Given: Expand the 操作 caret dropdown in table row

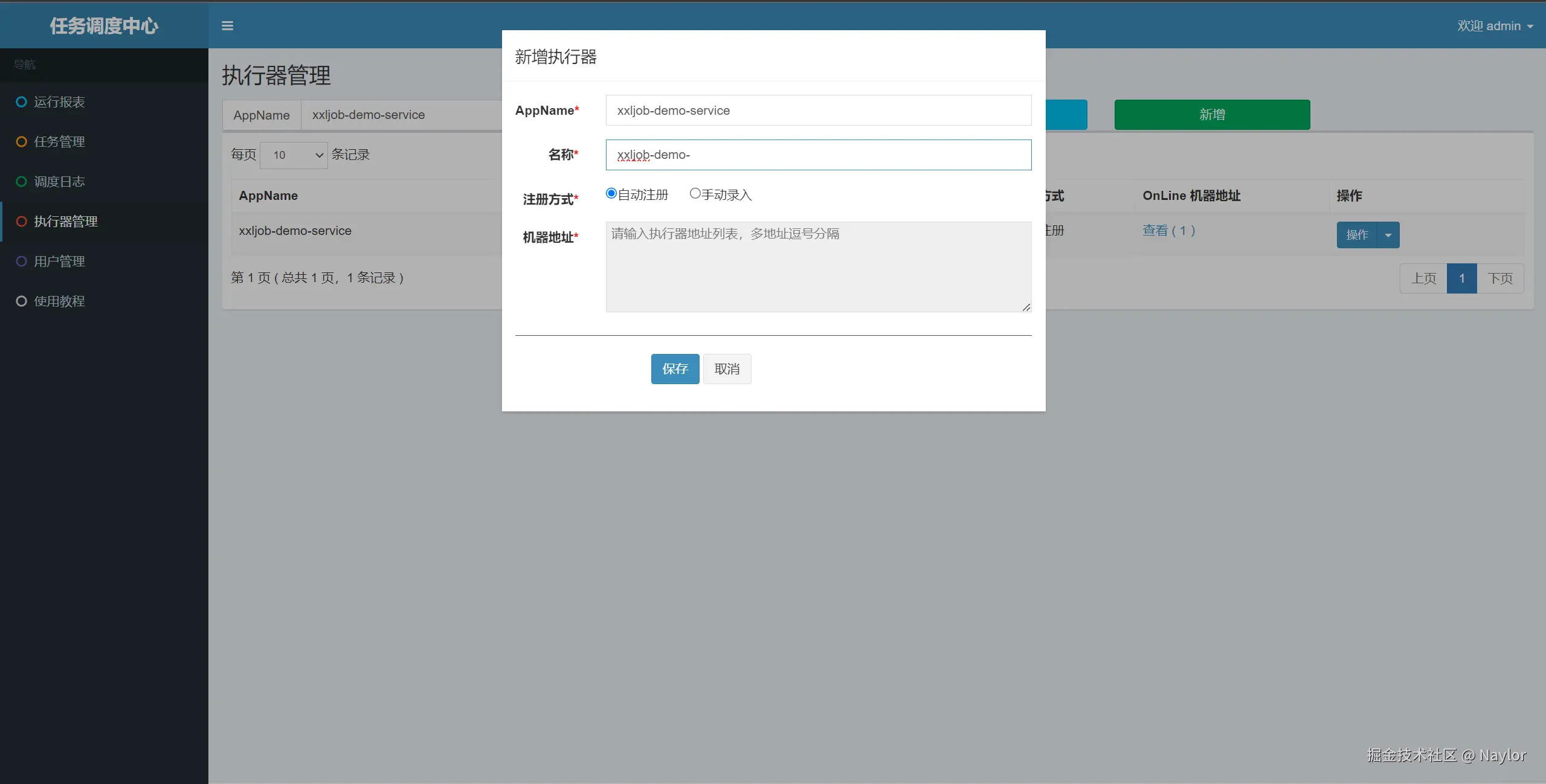Looking at the screenshot, I should point(1388,235).
